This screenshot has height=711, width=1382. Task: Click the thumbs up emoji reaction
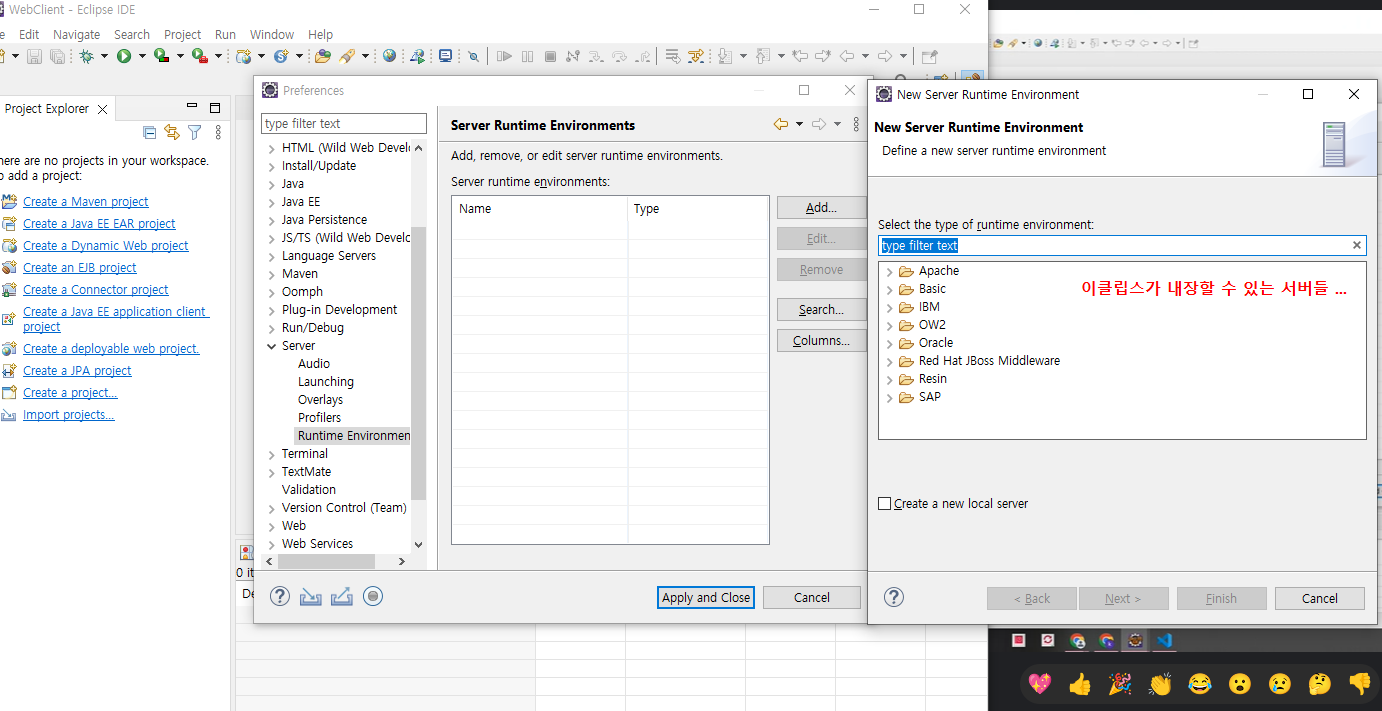(1080, 684)
